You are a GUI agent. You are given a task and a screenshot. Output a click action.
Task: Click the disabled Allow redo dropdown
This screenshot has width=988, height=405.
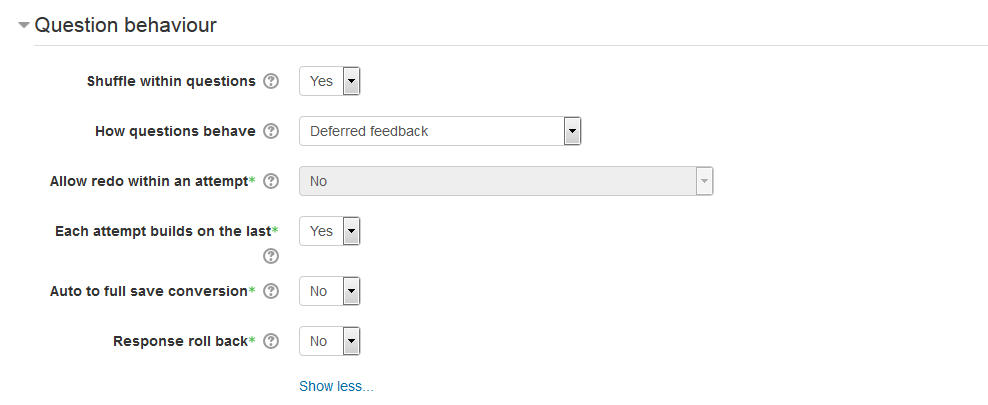pyautogui.click(x=506, y=181)
